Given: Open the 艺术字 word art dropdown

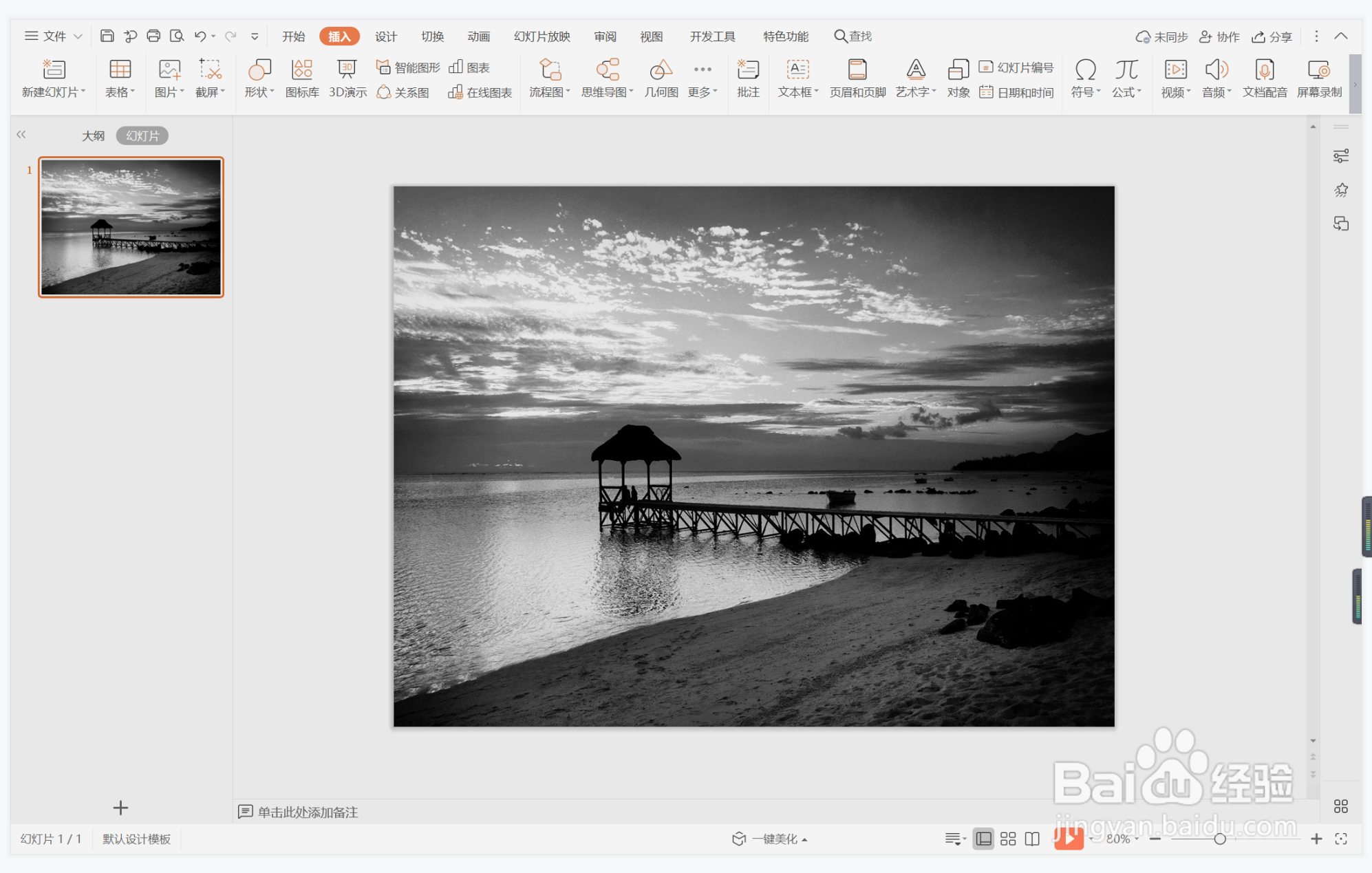Looking at the screenshot, I should (x=916, y=92).
